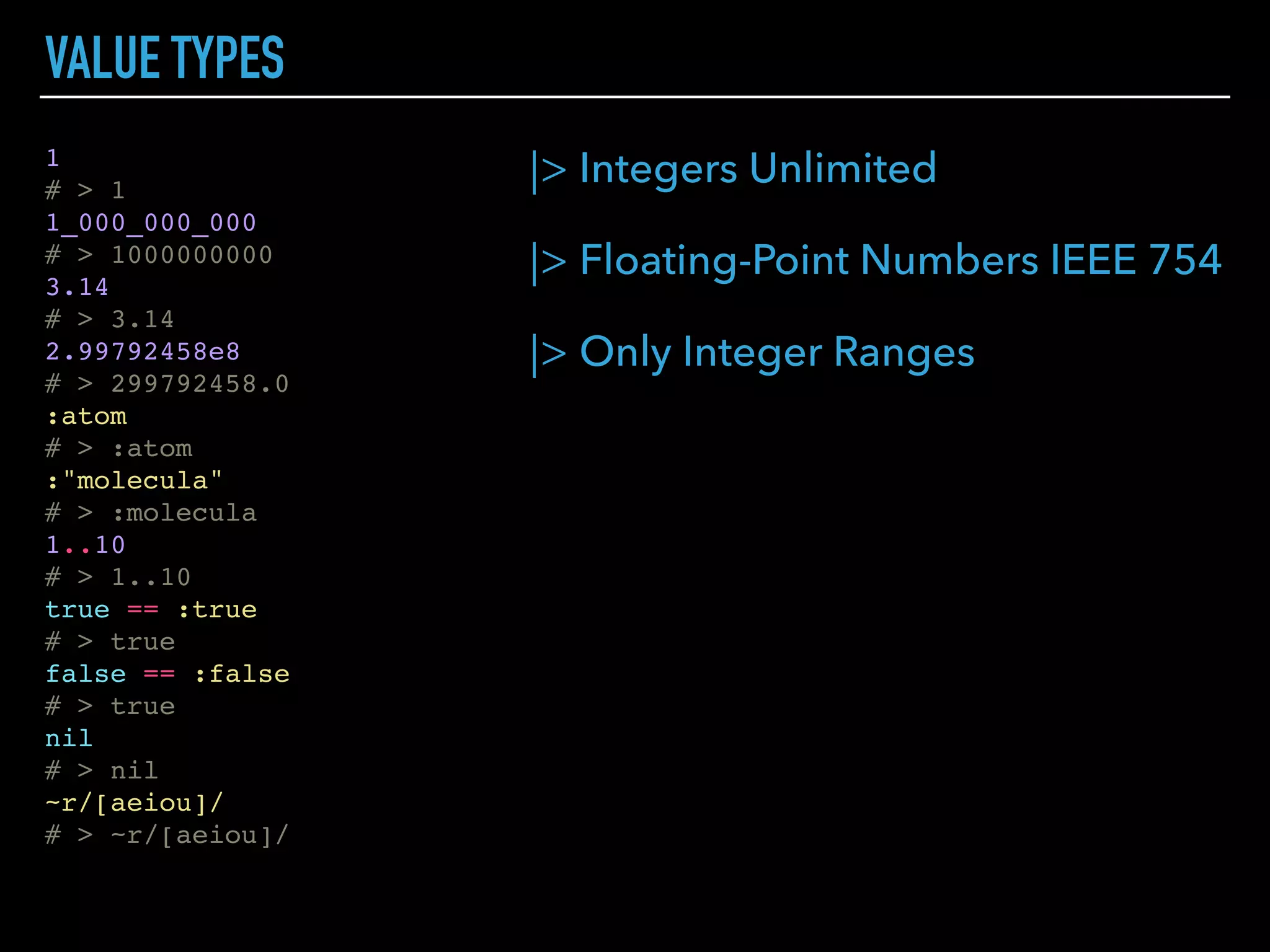This screenshot has height=952, width=1270.
Task: Click the cyan code line nil
Action: pyautogui.click(x=69, y=738)
